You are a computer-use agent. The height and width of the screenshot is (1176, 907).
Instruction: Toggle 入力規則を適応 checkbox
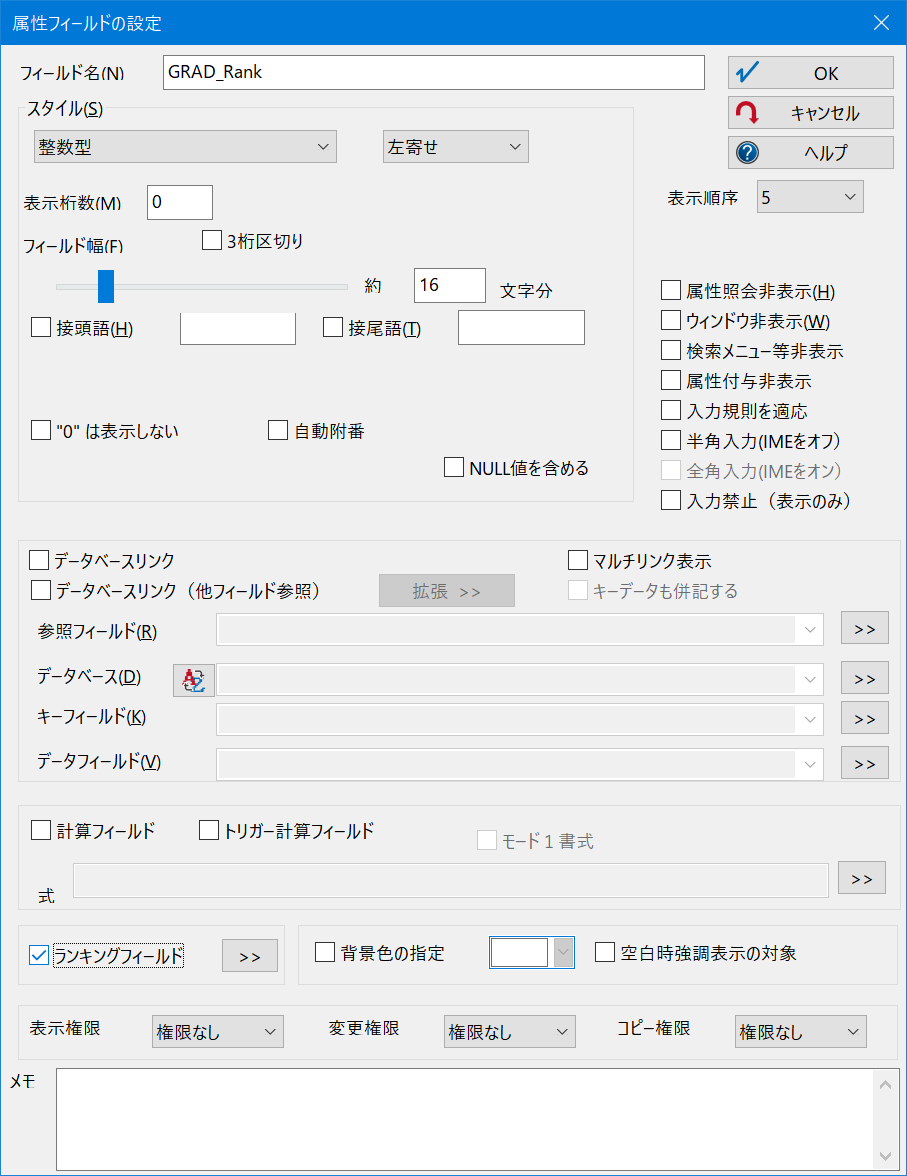671,410
